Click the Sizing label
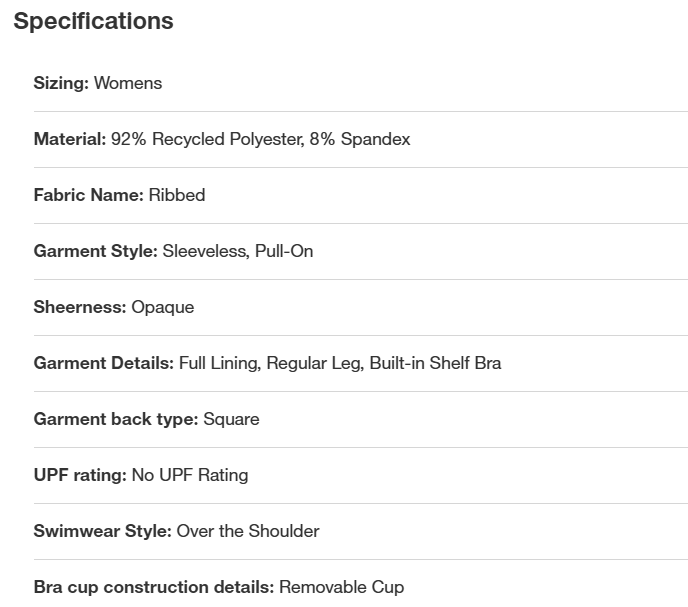688x607 pixels. click(61, 83)
